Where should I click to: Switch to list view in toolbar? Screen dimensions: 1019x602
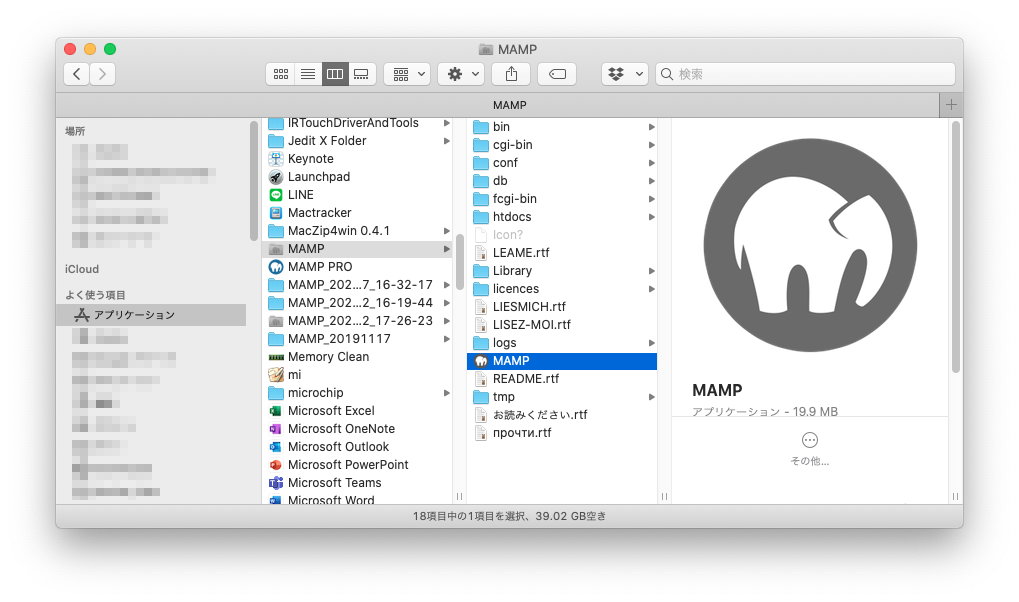[x=308, y=74]
